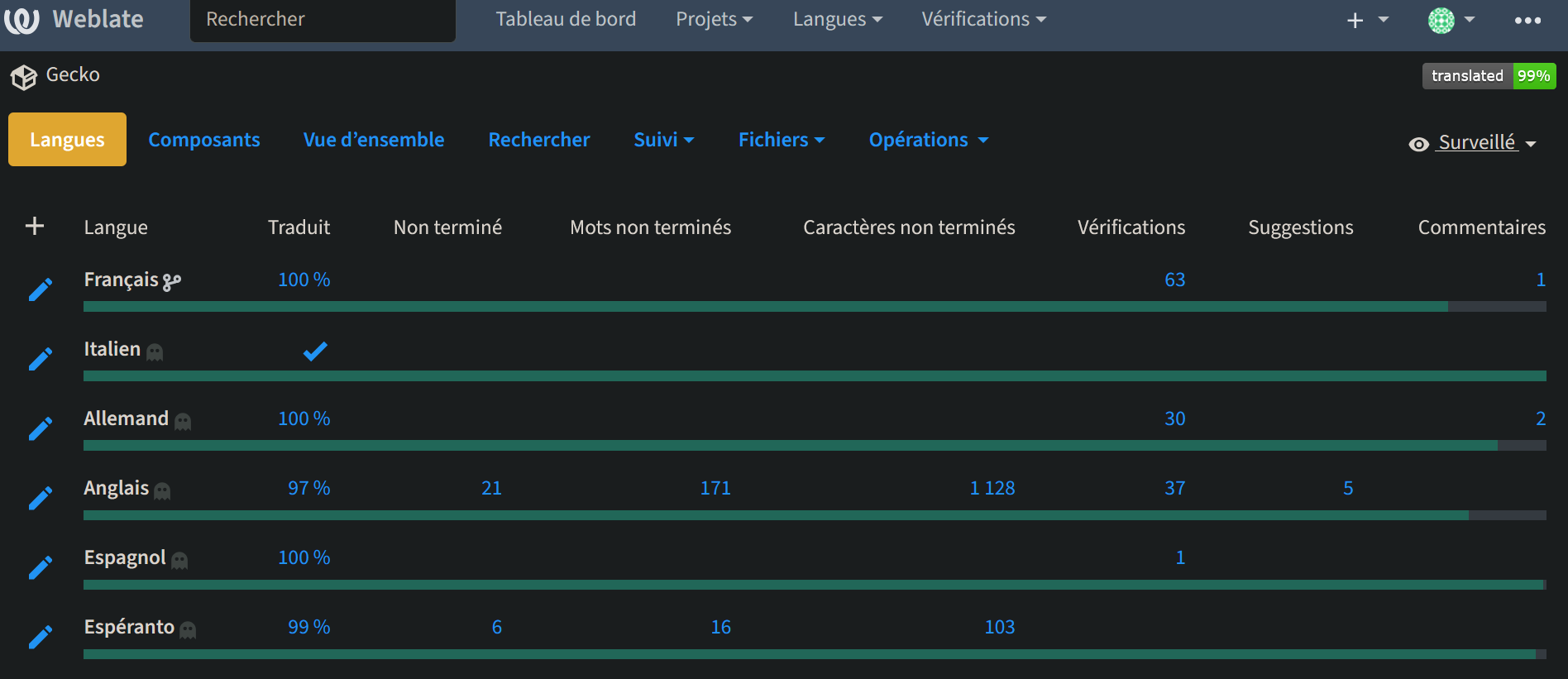Select the Vue d'ensemble tab

pyautogui.click(x=374, y=140)
